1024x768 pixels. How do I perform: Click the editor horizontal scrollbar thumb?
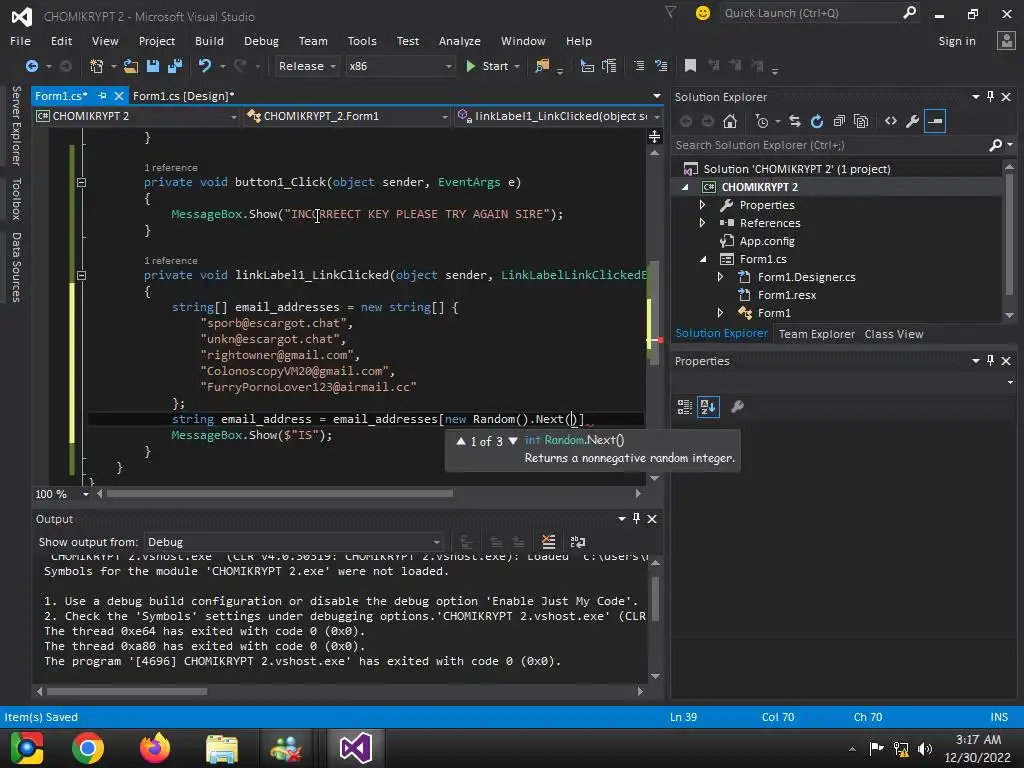click(280, 494)
